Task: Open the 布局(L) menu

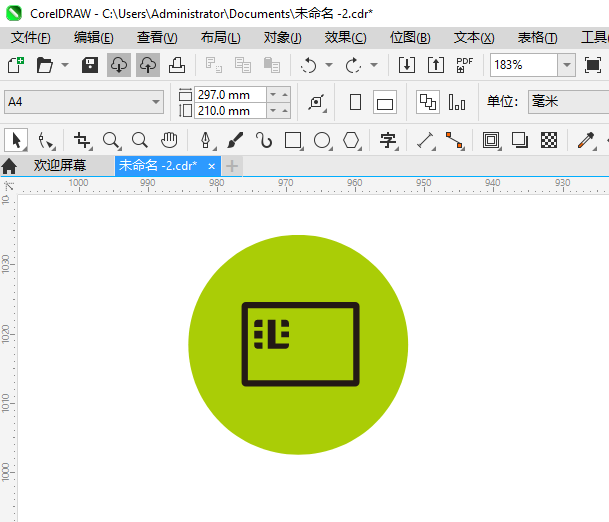Action: [221, 38]
